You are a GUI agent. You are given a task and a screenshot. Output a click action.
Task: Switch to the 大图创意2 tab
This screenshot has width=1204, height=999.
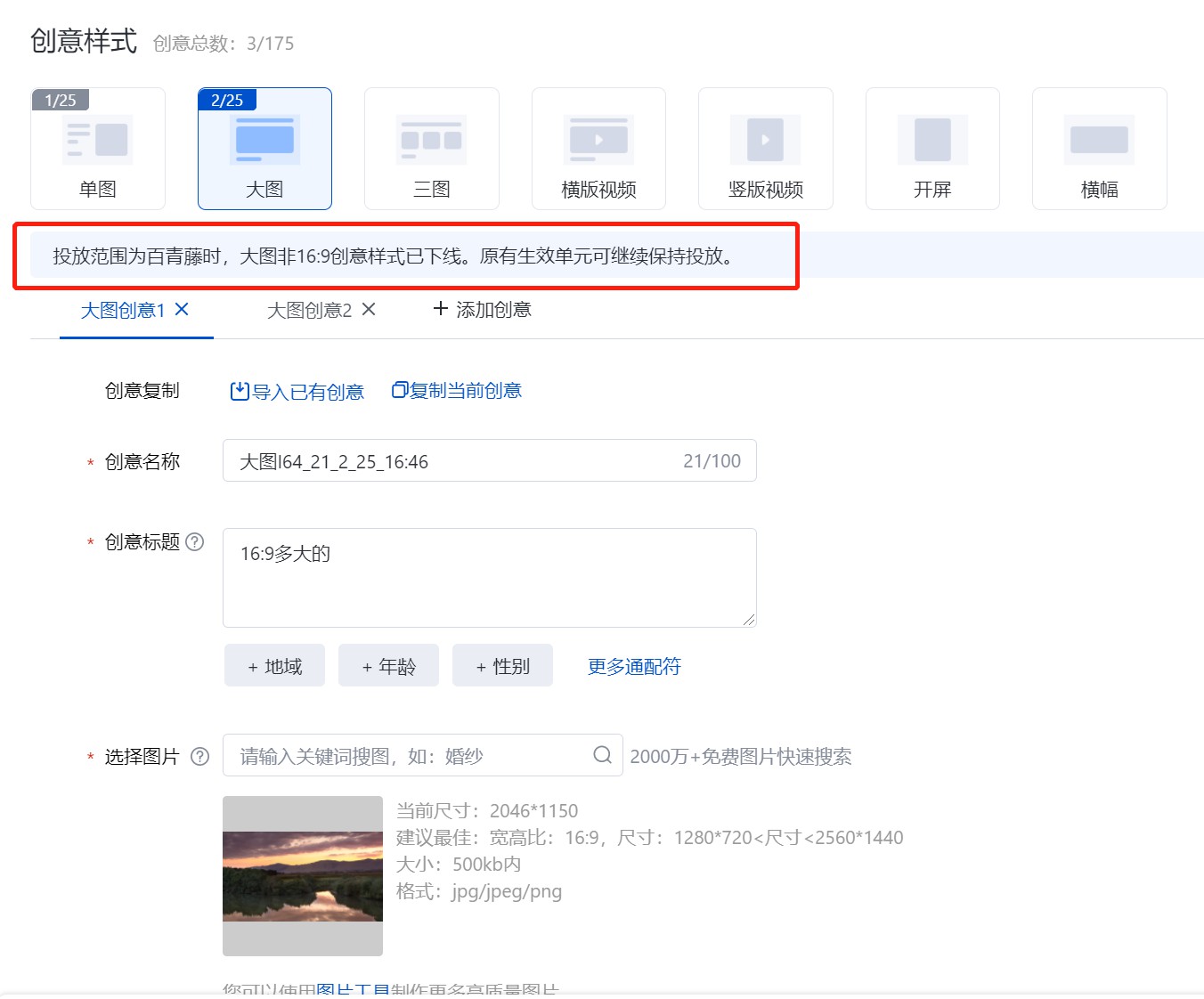coord(309,310)
